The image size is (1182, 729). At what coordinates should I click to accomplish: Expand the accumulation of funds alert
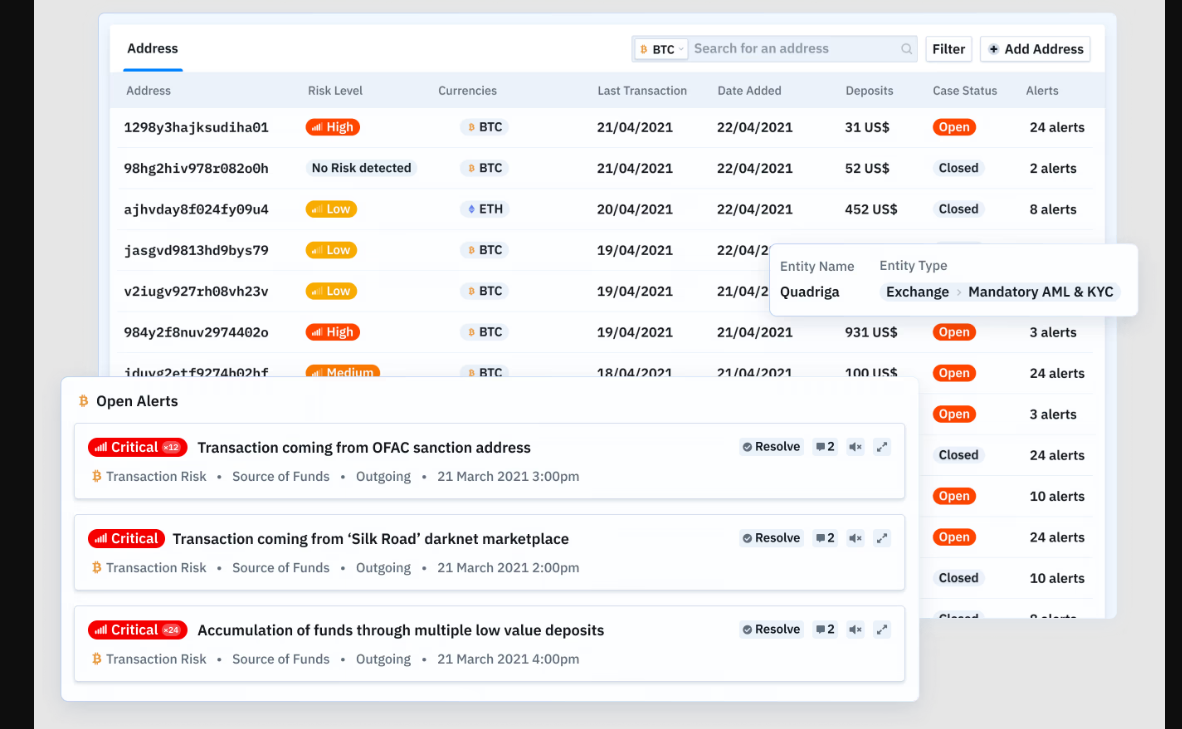point(882,629)
